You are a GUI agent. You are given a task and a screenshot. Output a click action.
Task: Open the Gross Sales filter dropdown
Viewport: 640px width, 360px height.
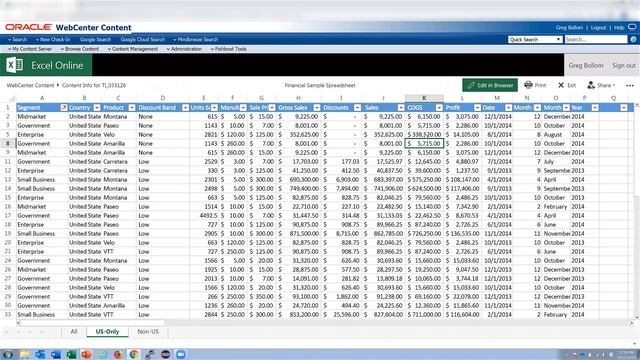point(317,107)
